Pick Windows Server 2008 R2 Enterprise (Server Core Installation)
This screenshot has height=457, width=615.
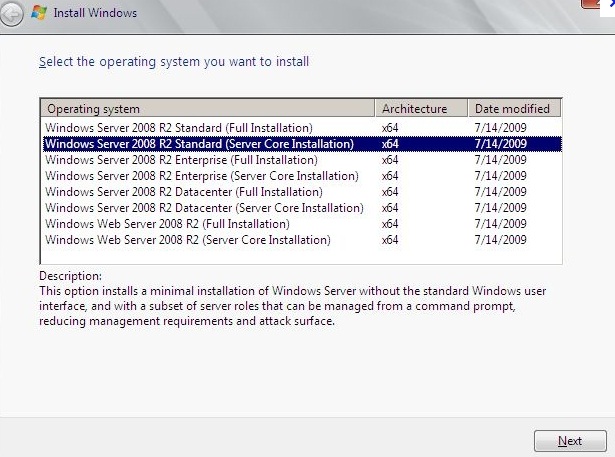[x=201, y=176]
